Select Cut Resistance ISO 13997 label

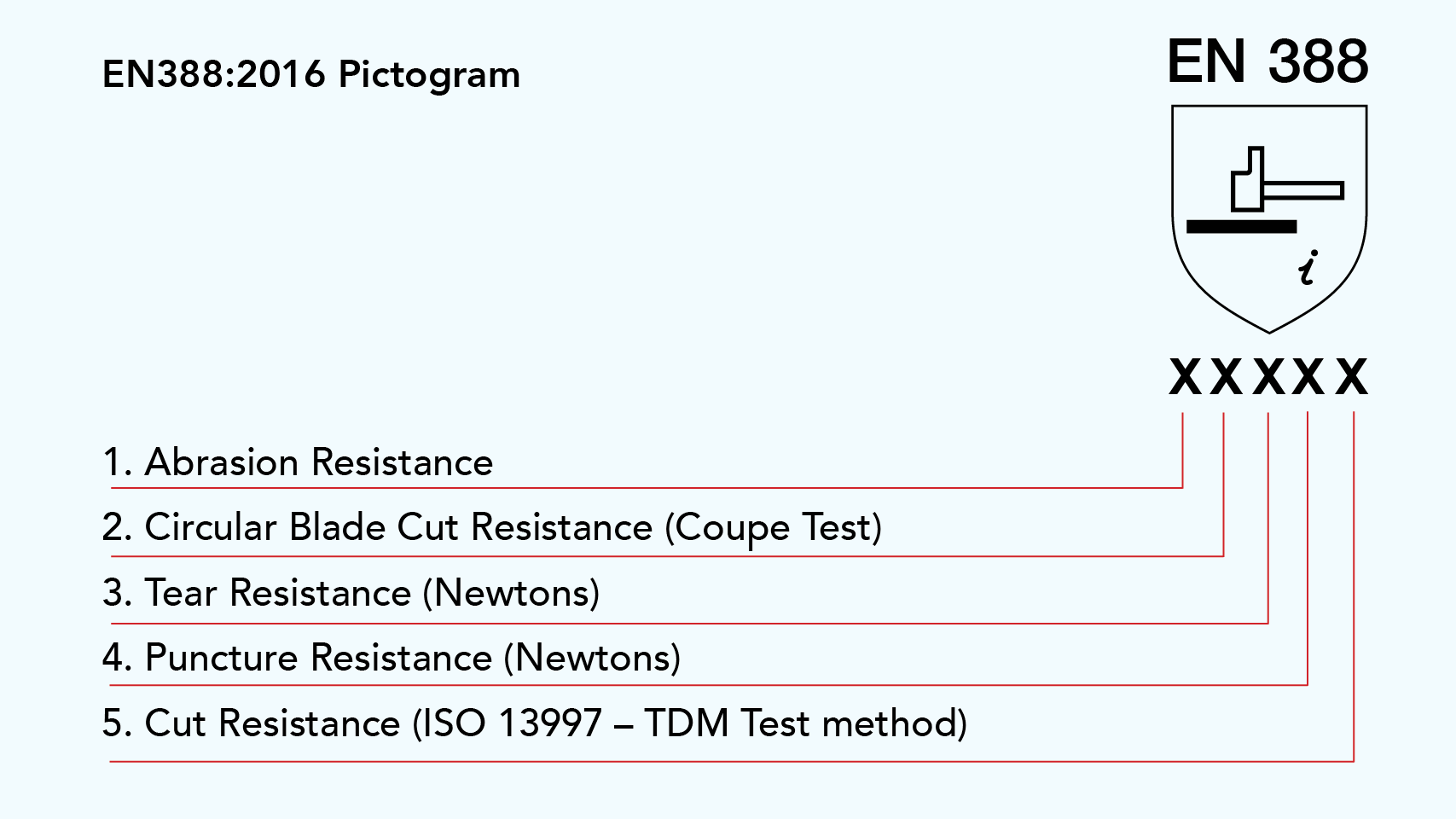(x=535, y=723)
